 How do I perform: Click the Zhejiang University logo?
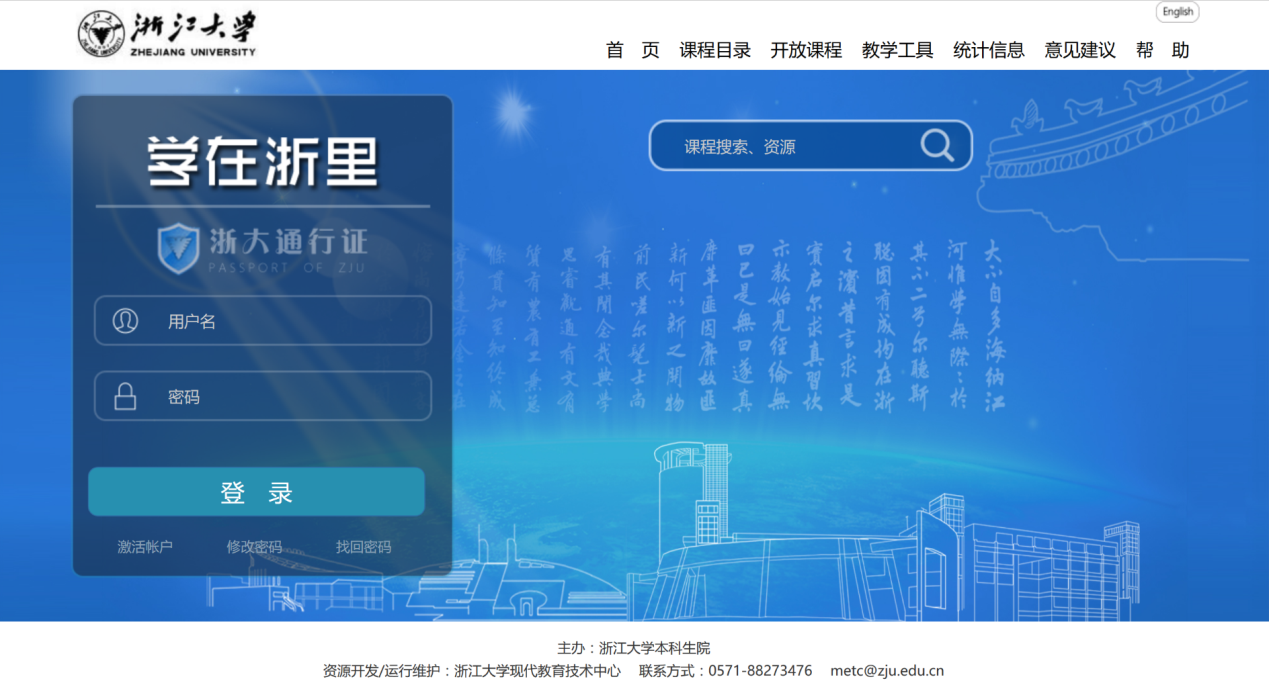click(x=167, y=34)
